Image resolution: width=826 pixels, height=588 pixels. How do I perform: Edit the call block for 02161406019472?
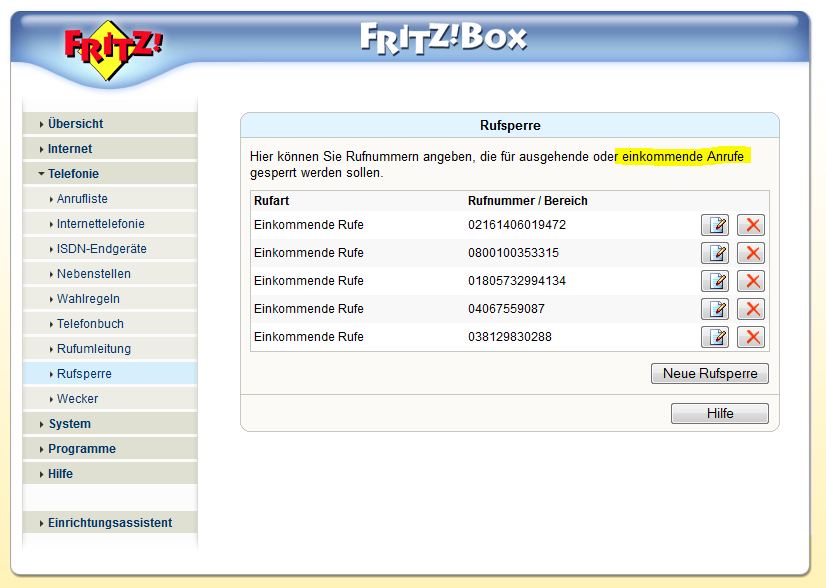[x=715, y=225]
